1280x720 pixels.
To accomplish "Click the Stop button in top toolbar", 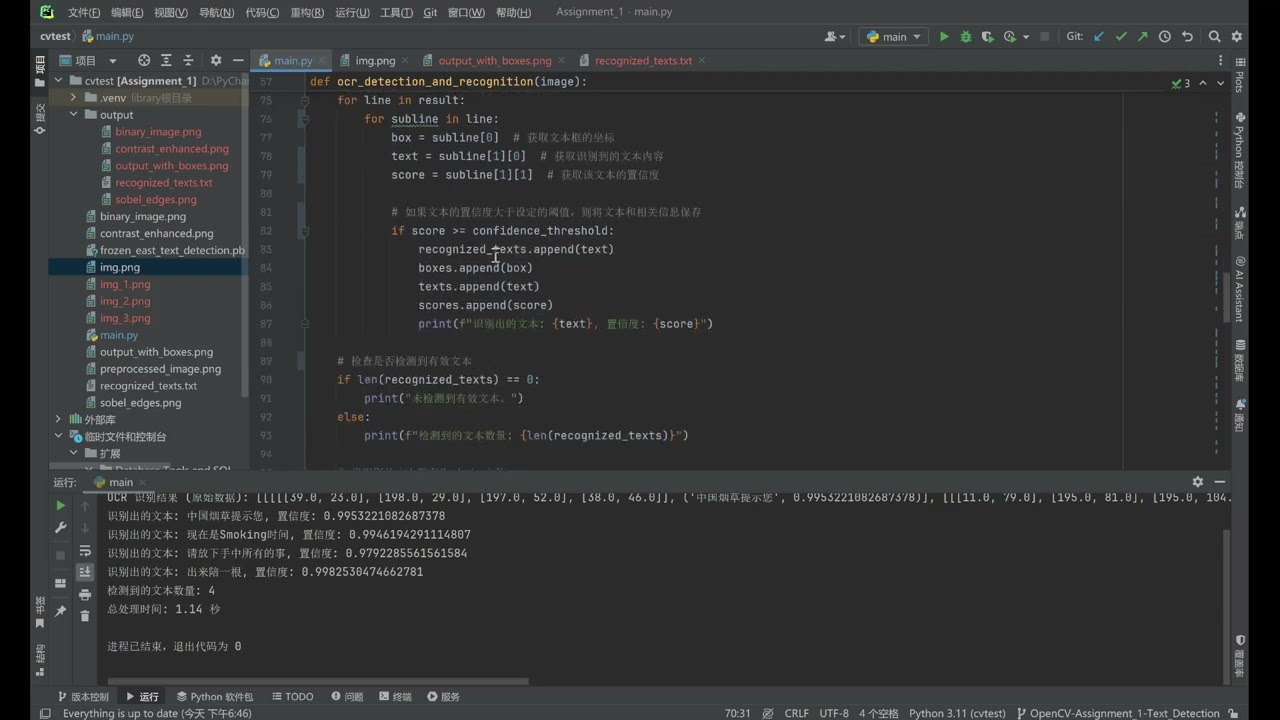I will click(x=1045, y=36).
